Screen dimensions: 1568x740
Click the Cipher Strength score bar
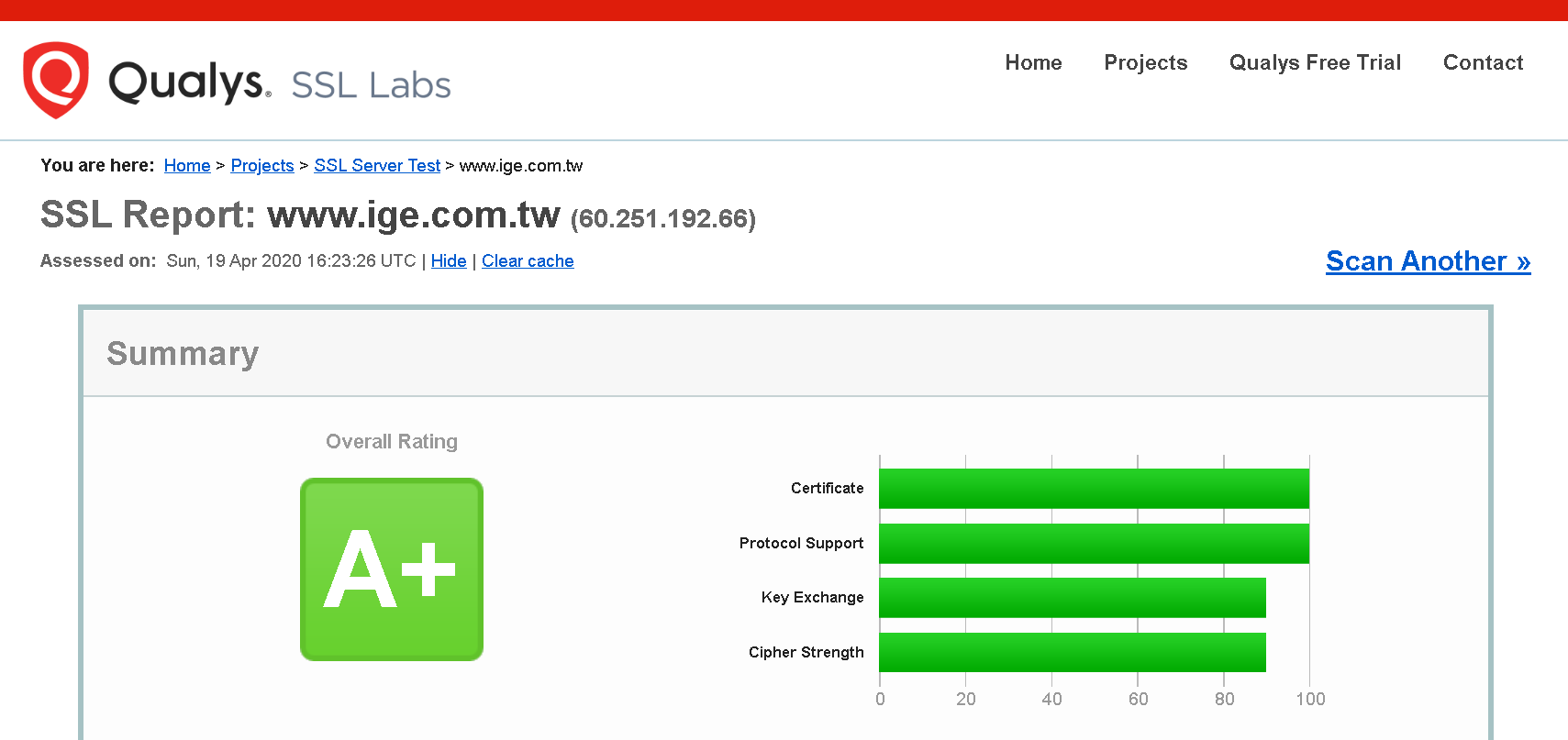1073,652
